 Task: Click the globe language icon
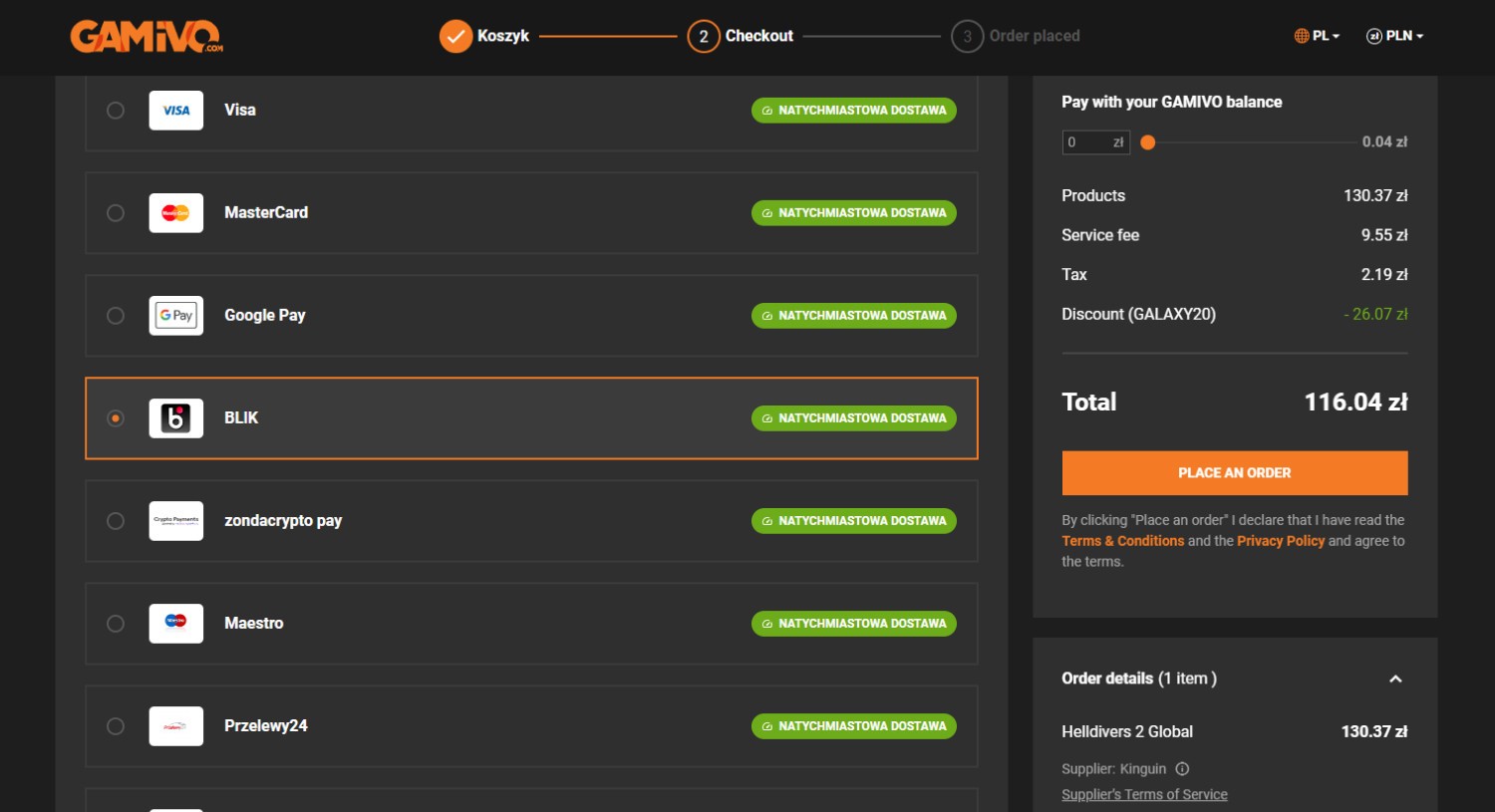pyautogui.click(x=1302, y=36)
